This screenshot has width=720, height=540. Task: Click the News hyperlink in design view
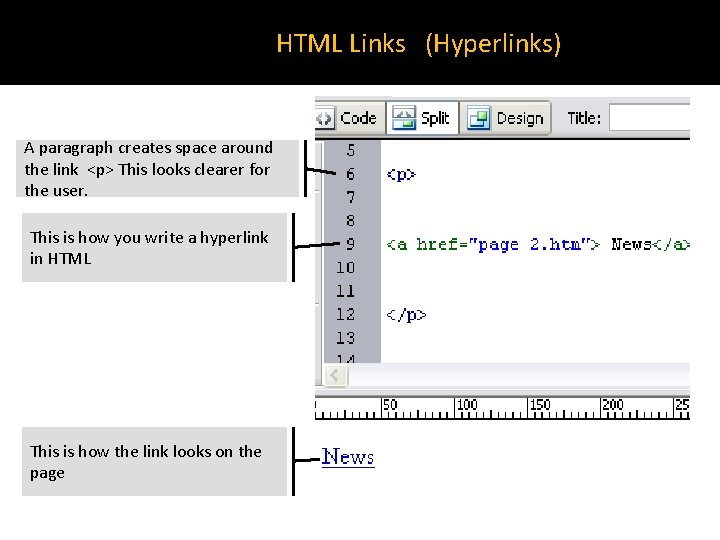[348, 457]
